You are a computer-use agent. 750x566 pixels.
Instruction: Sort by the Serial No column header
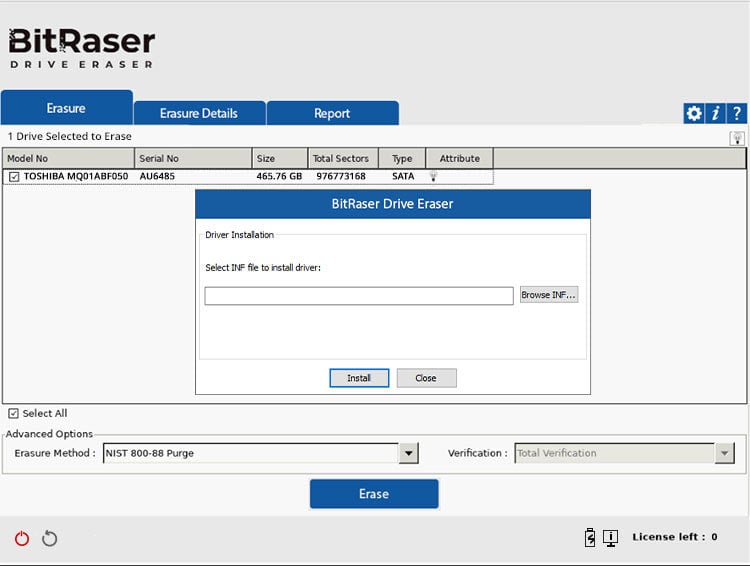click(193, 158)
